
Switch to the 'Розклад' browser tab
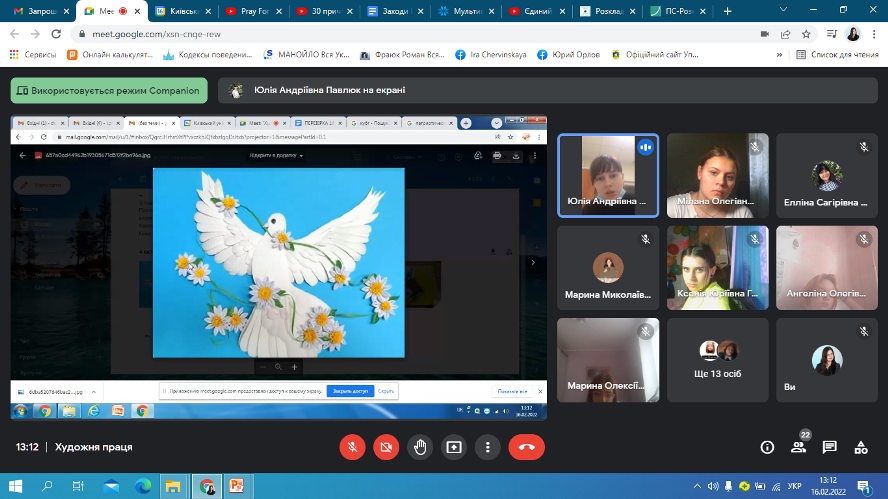[x=607, y=11]
